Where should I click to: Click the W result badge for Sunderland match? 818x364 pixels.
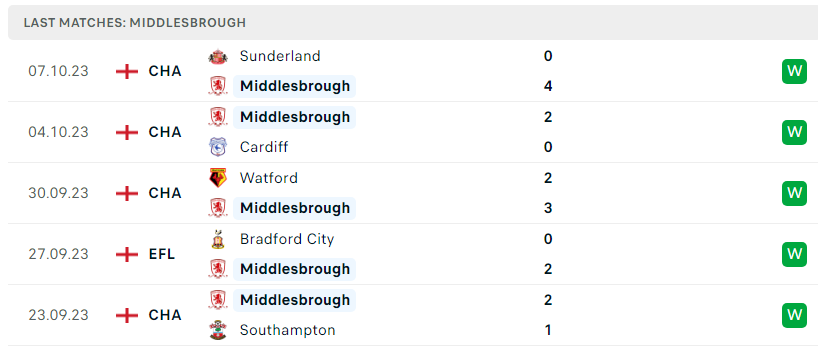(x=794, y=71)
